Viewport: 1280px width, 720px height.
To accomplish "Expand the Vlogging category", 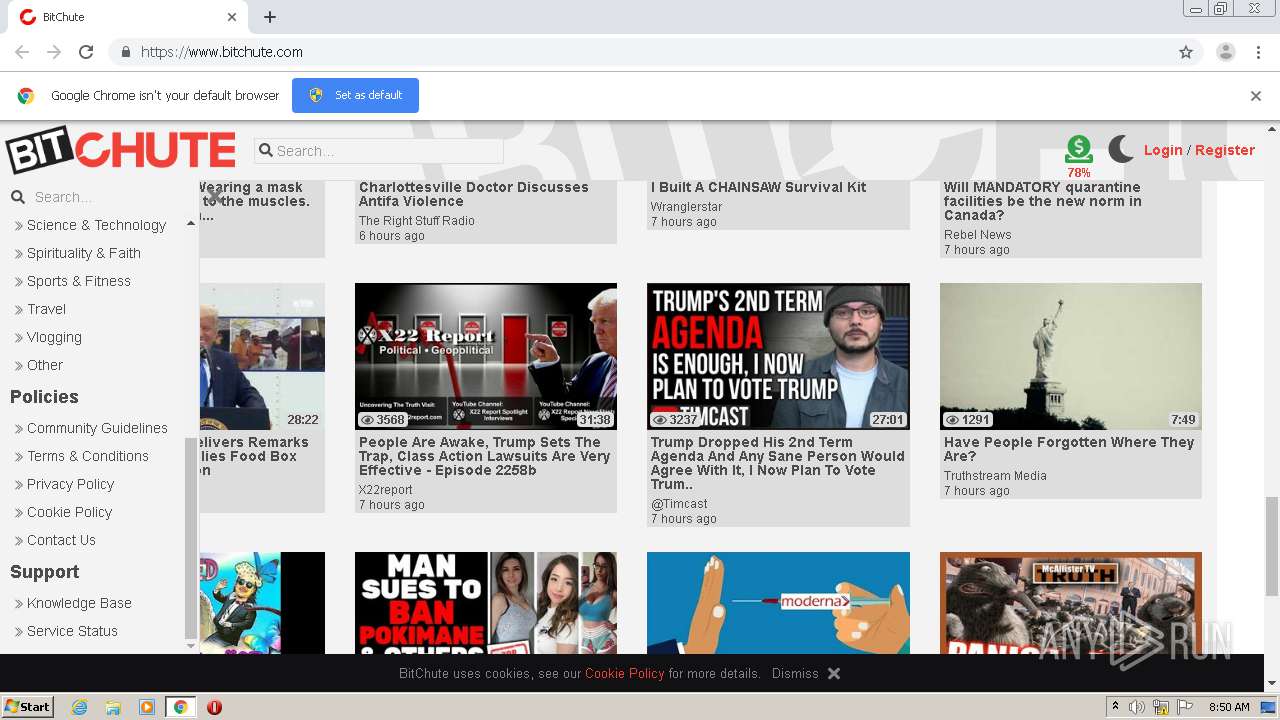I will click(x=54, y=337).
